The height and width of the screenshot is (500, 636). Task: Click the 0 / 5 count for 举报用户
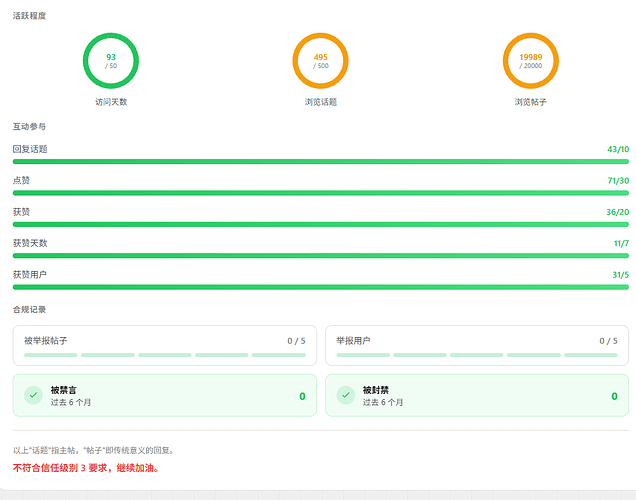point(608,341)
